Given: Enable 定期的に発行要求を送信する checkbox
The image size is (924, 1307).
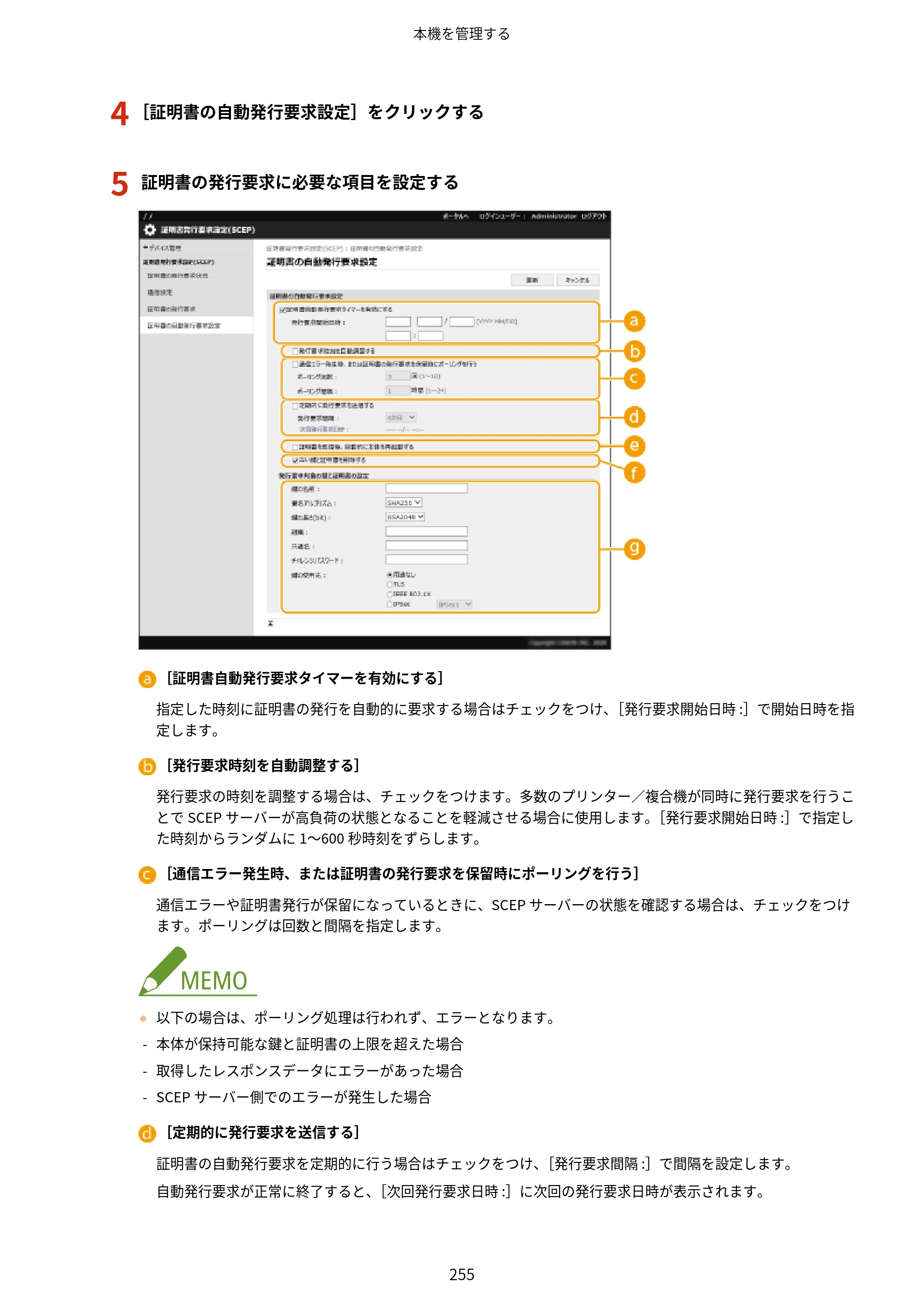Looking at the screenshot, I should point(295,406).
